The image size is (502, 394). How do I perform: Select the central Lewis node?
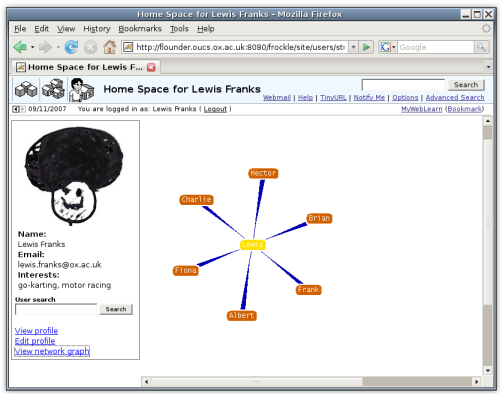point(253,245)
